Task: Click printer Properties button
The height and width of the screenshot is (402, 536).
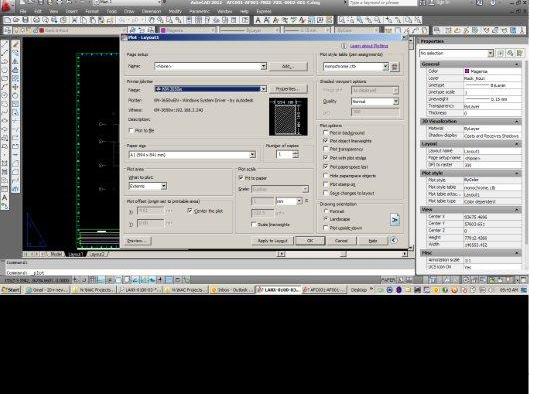Action: coord(288,89)
